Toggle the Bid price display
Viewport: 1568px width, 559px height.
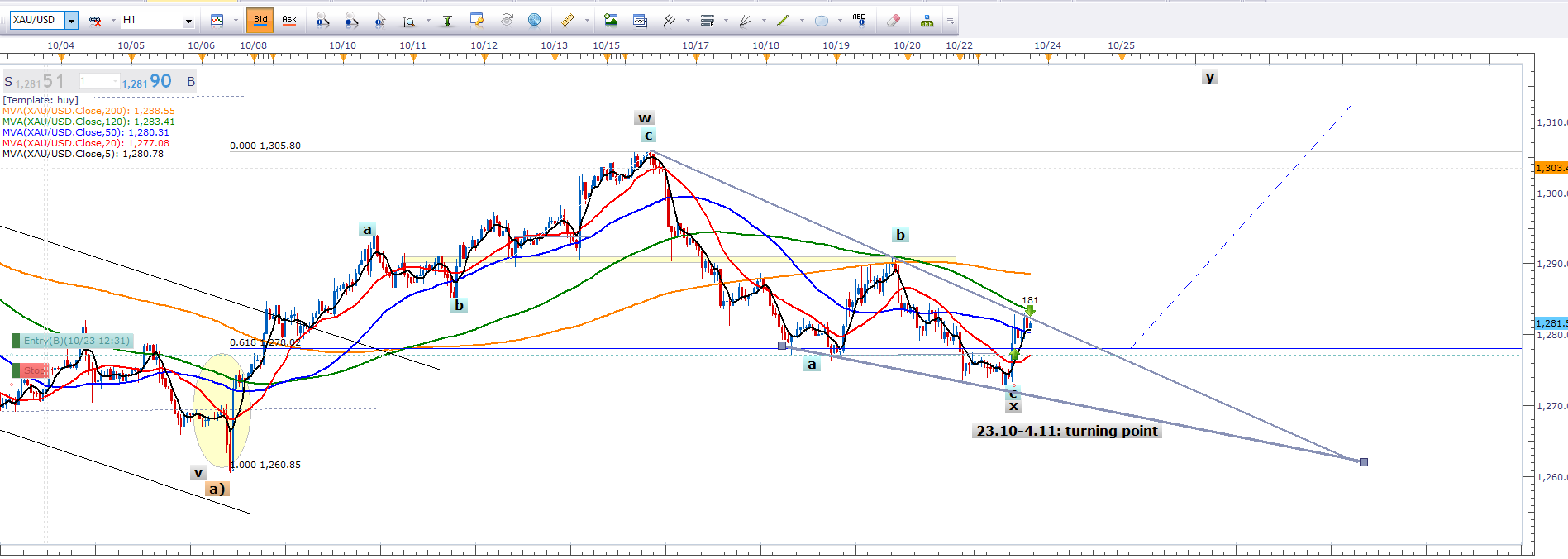click(x=260, y=20)
